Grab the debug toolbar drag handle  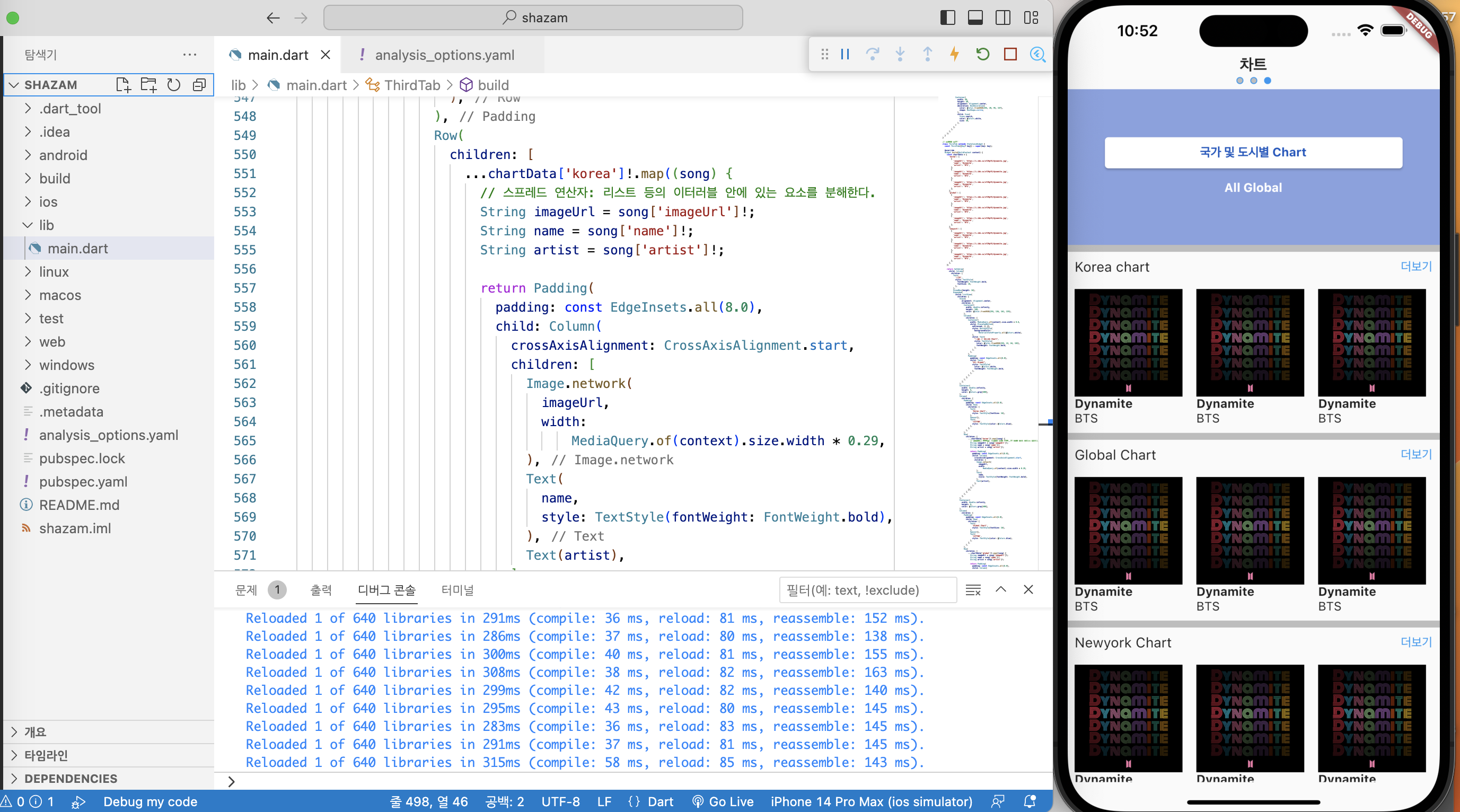click(x=825, y=55)
